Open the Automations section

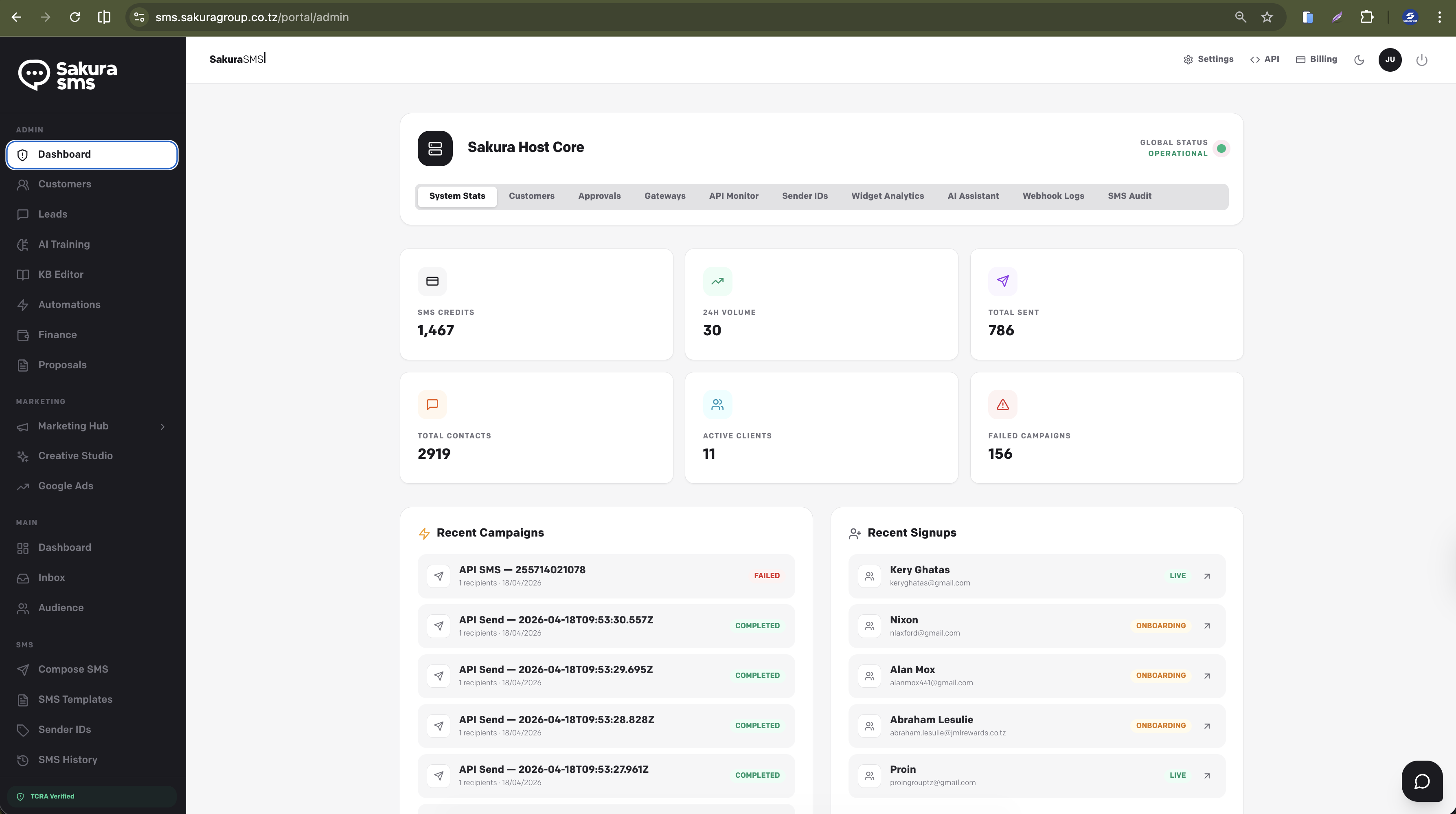69,304
